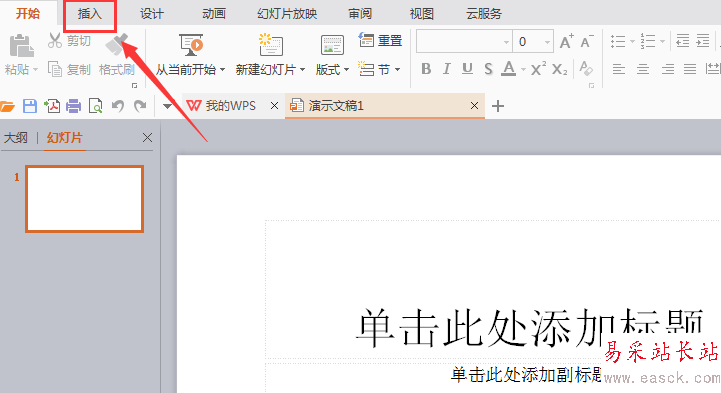721x393 pixels.
Task: Click the Cut scissors icon
Action: coord(55,40)
